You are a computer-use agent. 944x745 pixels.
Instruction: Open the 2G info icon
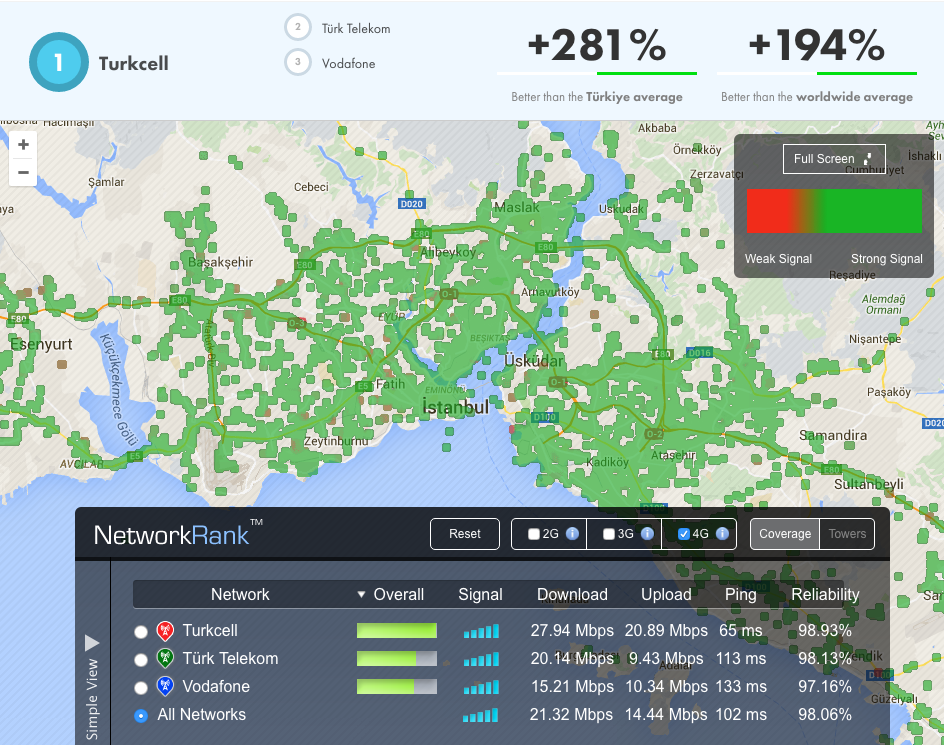[573, 534]
